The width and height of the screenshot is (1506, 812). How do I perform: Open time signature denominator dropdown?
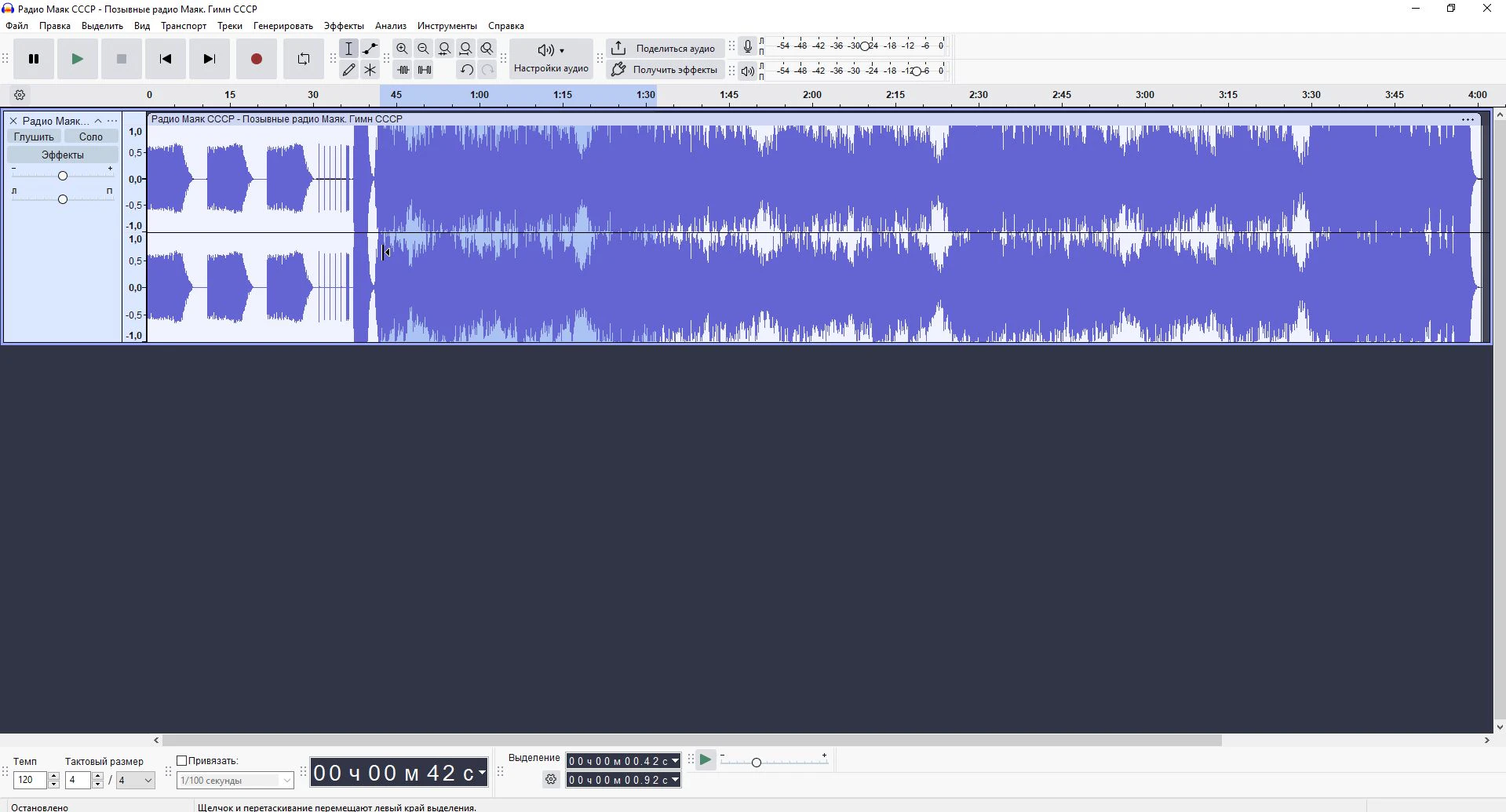pos(136,780)
